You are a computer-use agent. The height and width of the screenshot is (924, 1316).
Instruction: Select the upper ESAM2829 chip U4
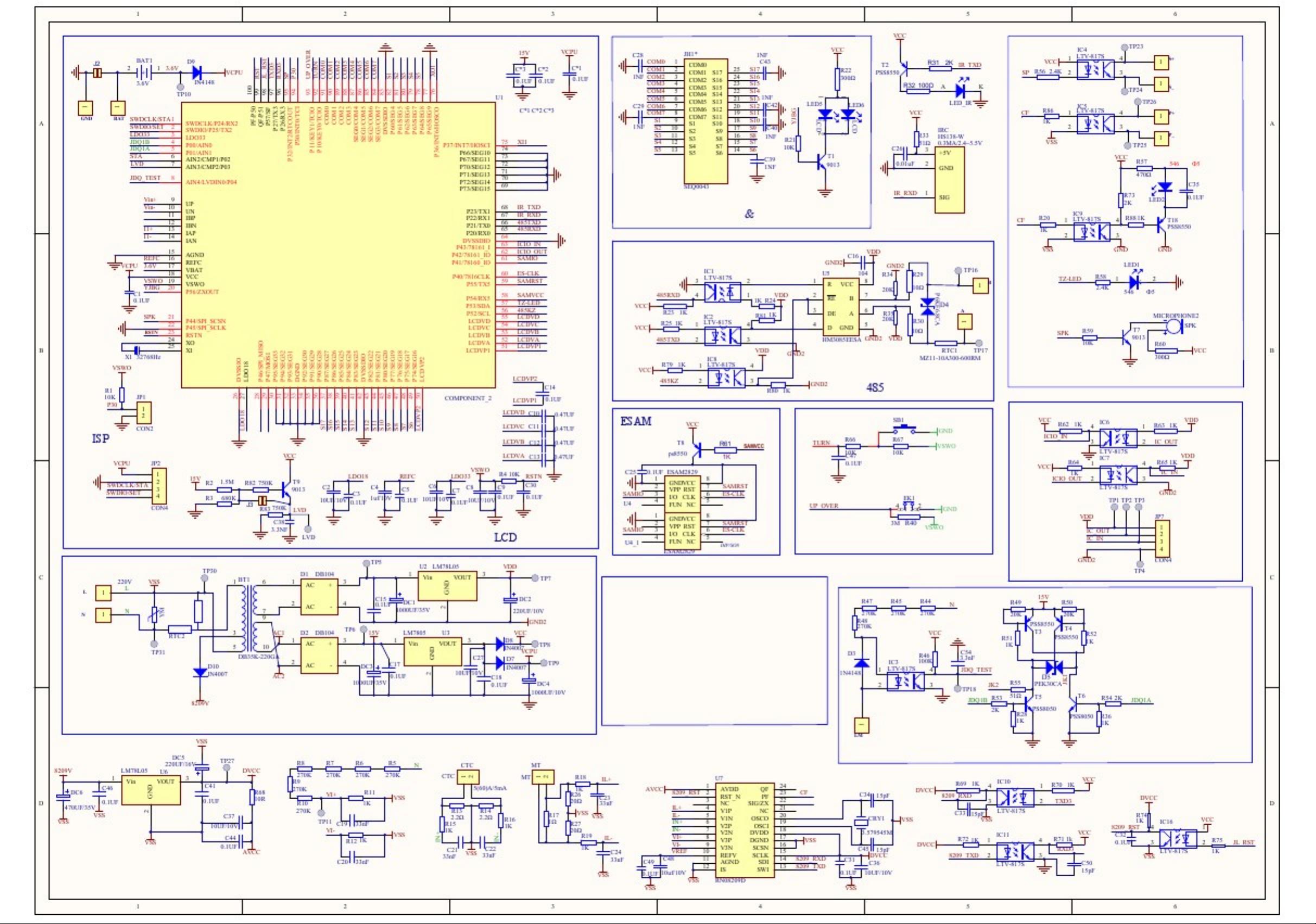point(682,494)
